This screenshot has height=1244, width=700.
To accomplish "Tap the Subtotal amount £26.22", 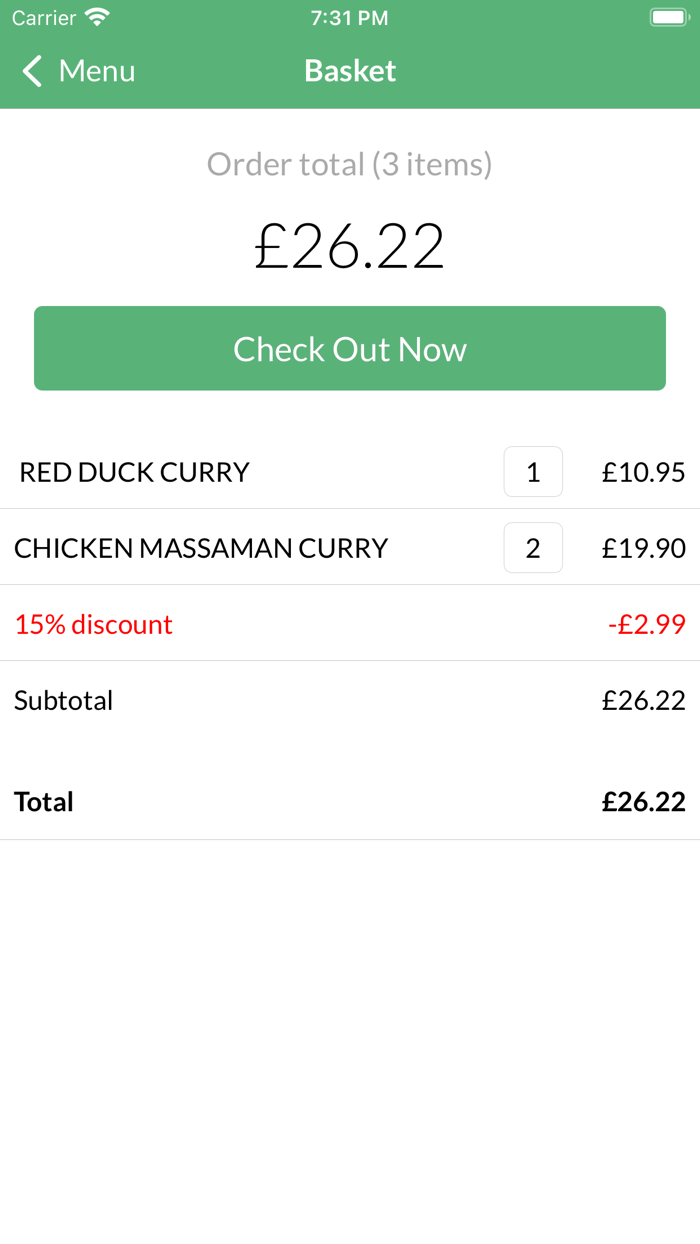I will click(643, 700).
